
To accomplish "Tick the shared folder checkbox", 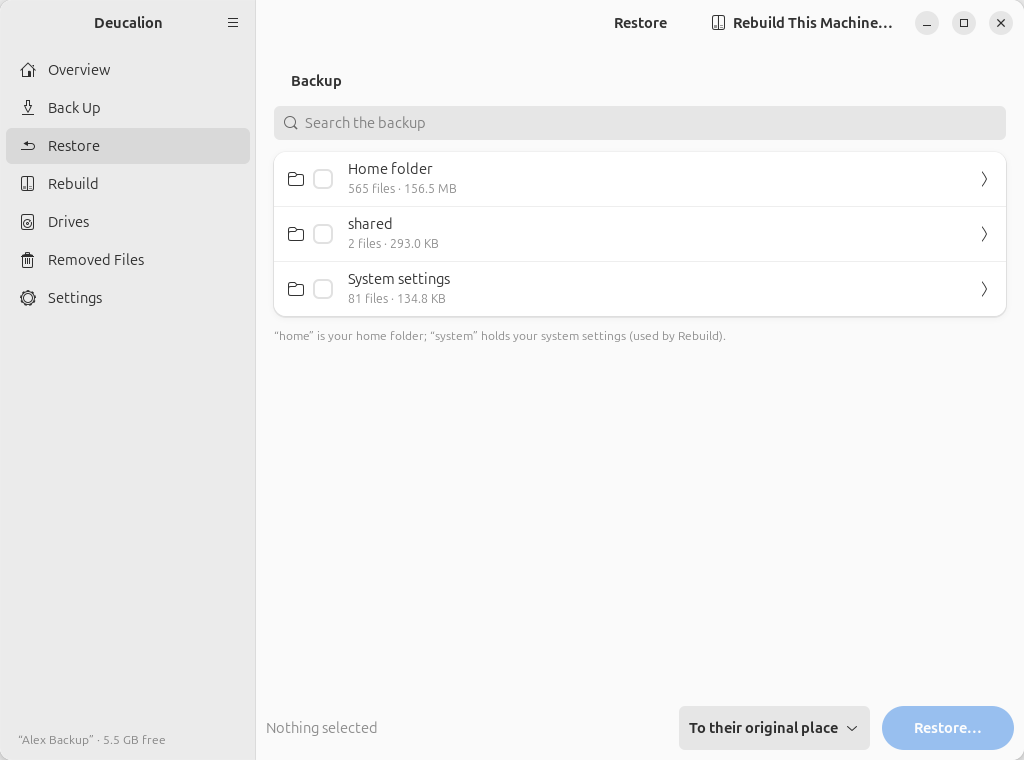I will click(x=323, y=234).
